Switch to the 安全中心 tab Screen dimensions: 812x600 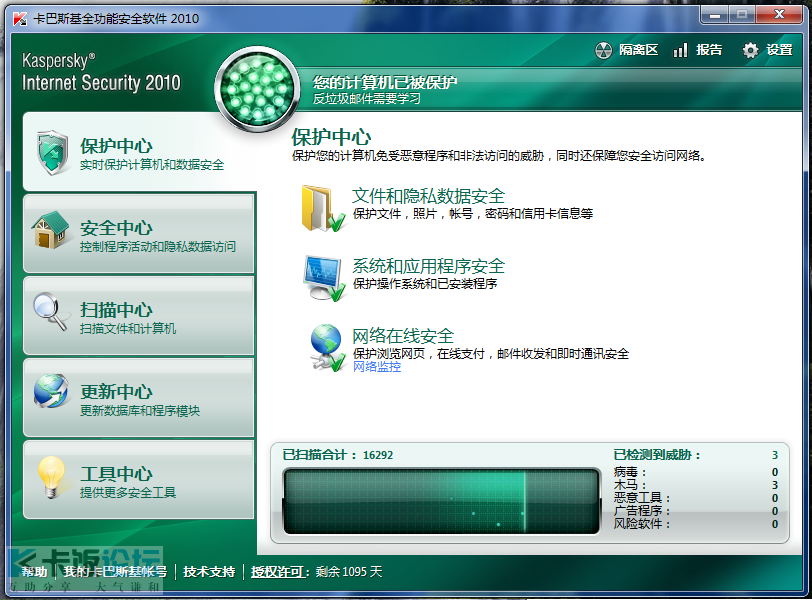click(x=139, y=233)
